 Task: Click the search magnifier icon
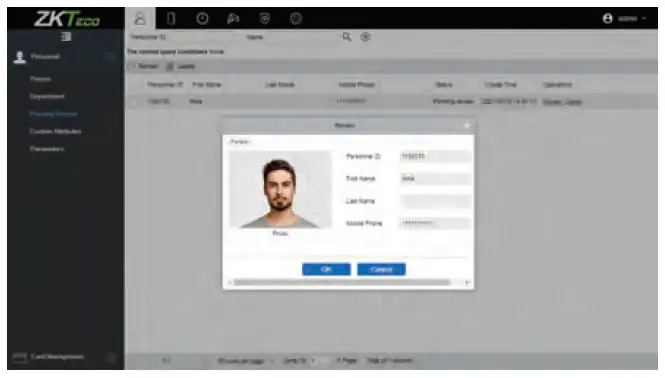point(346,37)
